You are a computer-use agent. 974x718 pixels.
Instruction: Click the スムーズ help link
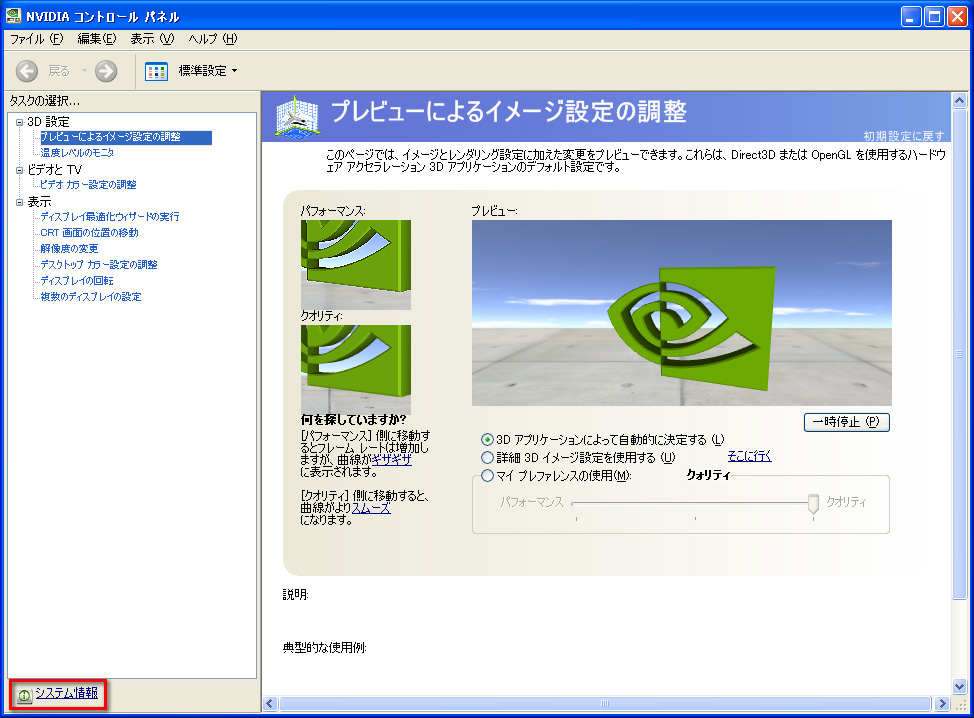371,508
